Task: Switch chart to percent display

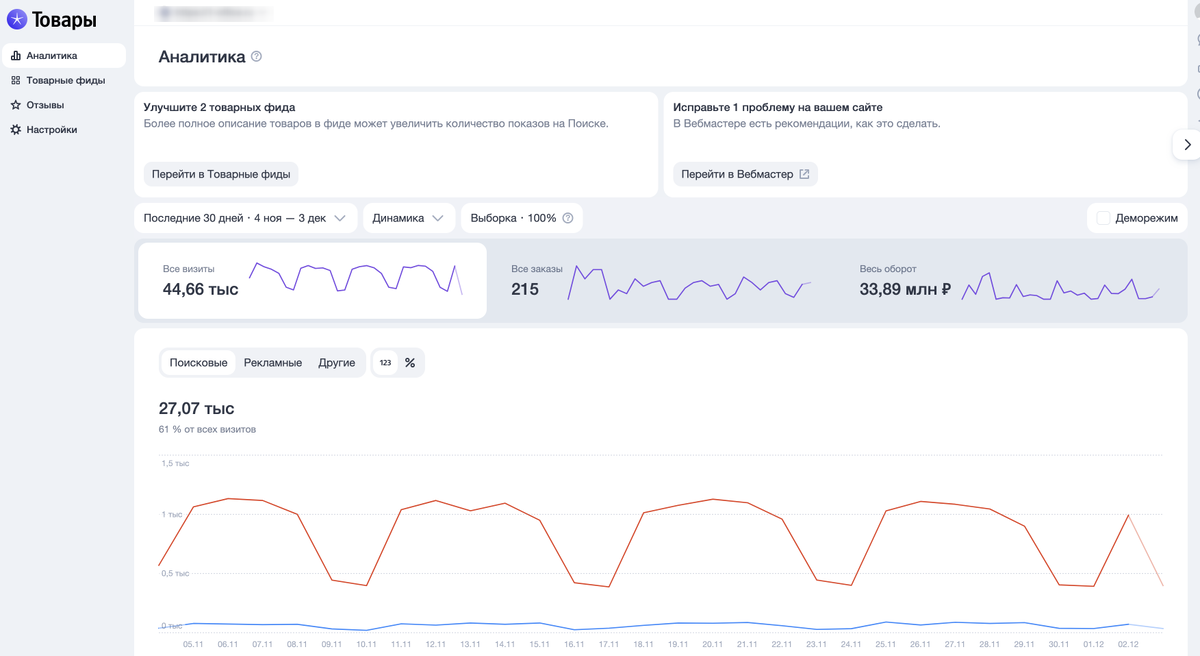Action: pyautogui.click(x=410, y=363)
